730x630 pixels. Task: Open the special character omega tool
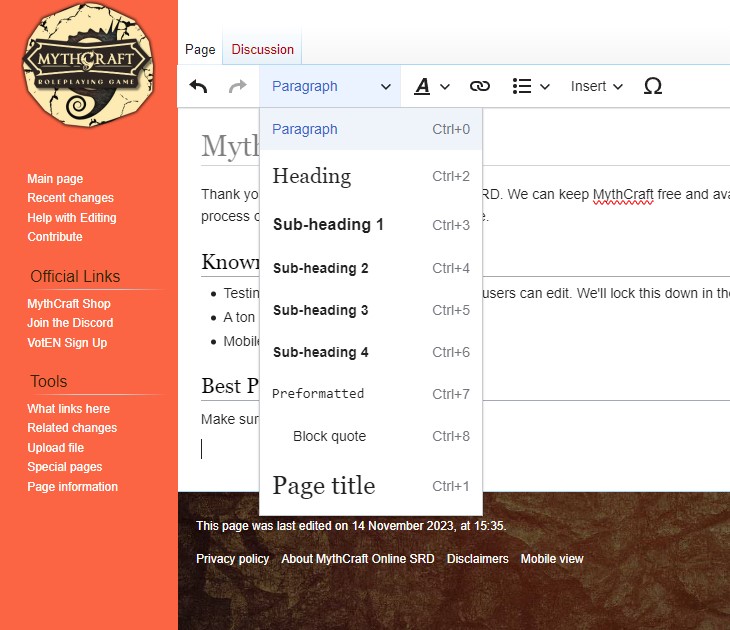pos(652,86)
